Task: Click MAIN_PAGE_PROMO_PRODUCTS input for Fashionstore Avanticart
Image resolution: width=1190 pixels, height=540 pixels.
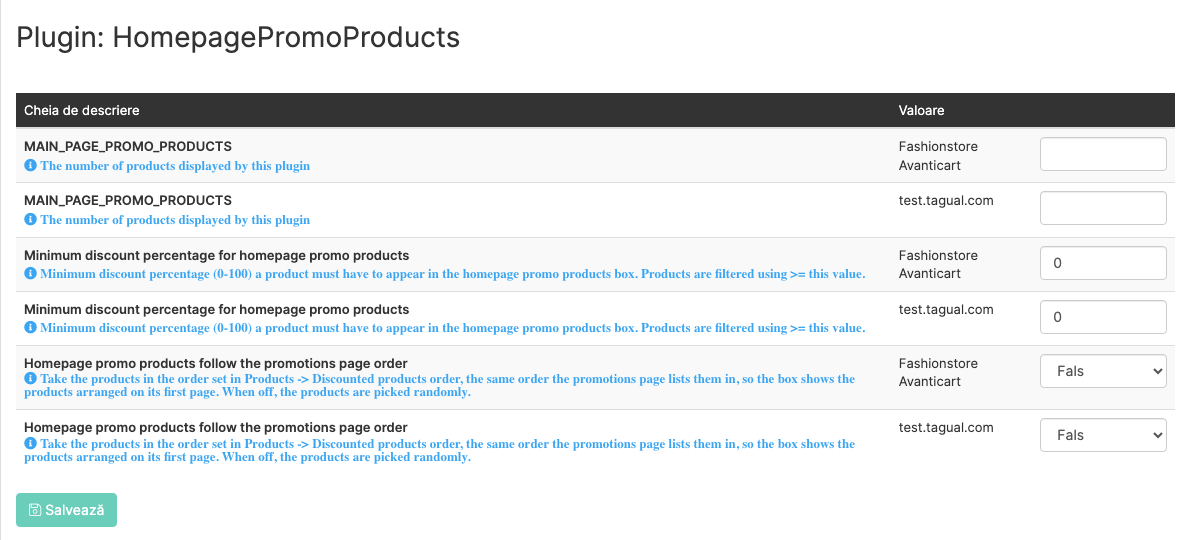Action: point(1103,154)
